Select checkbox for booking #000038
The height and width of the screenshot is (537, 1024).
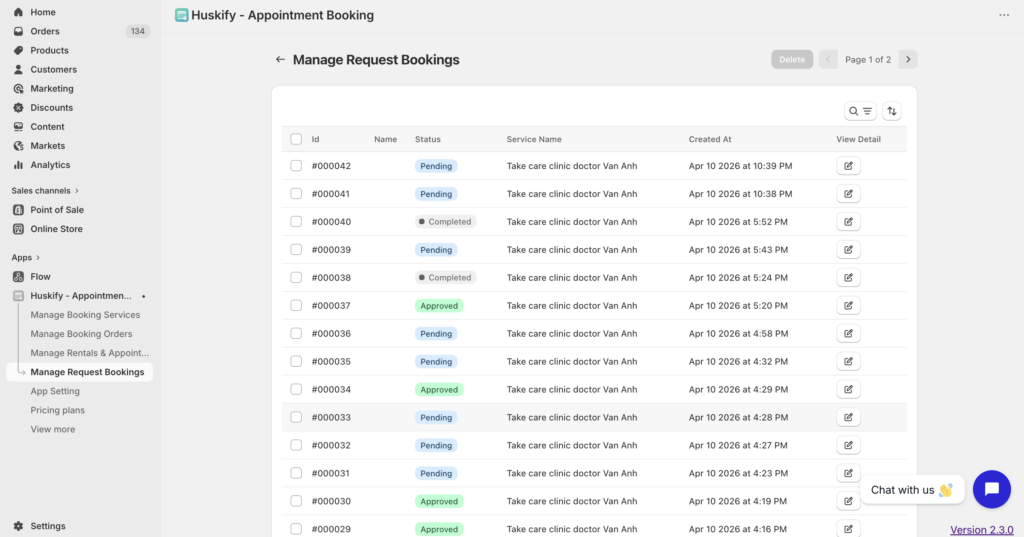pos(296,278)
